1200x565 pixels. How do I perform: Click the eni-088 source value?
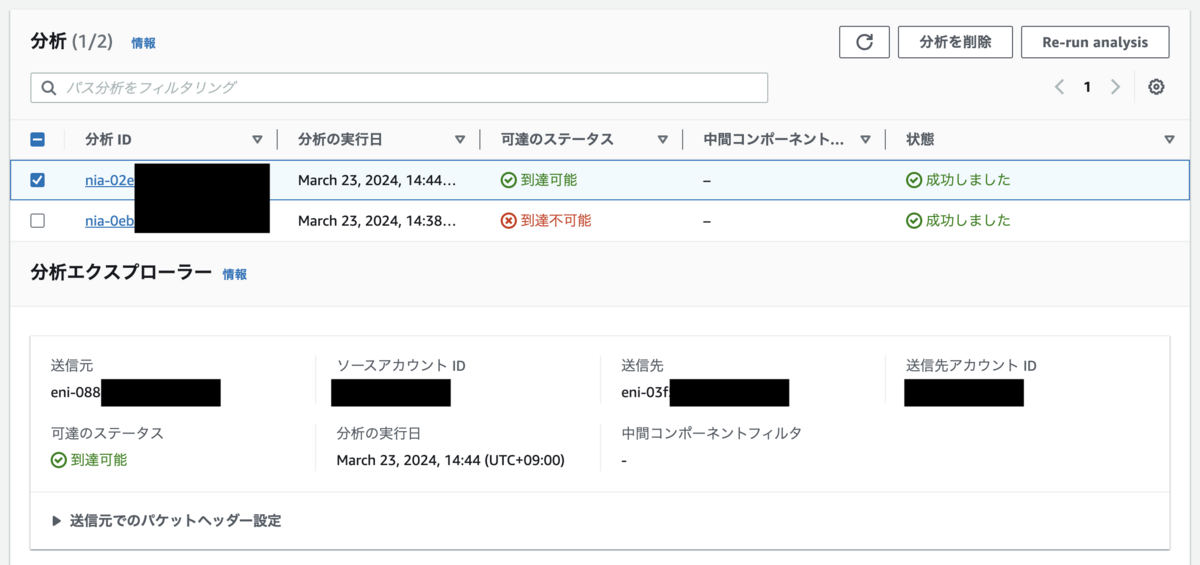(x=76, y=392)
